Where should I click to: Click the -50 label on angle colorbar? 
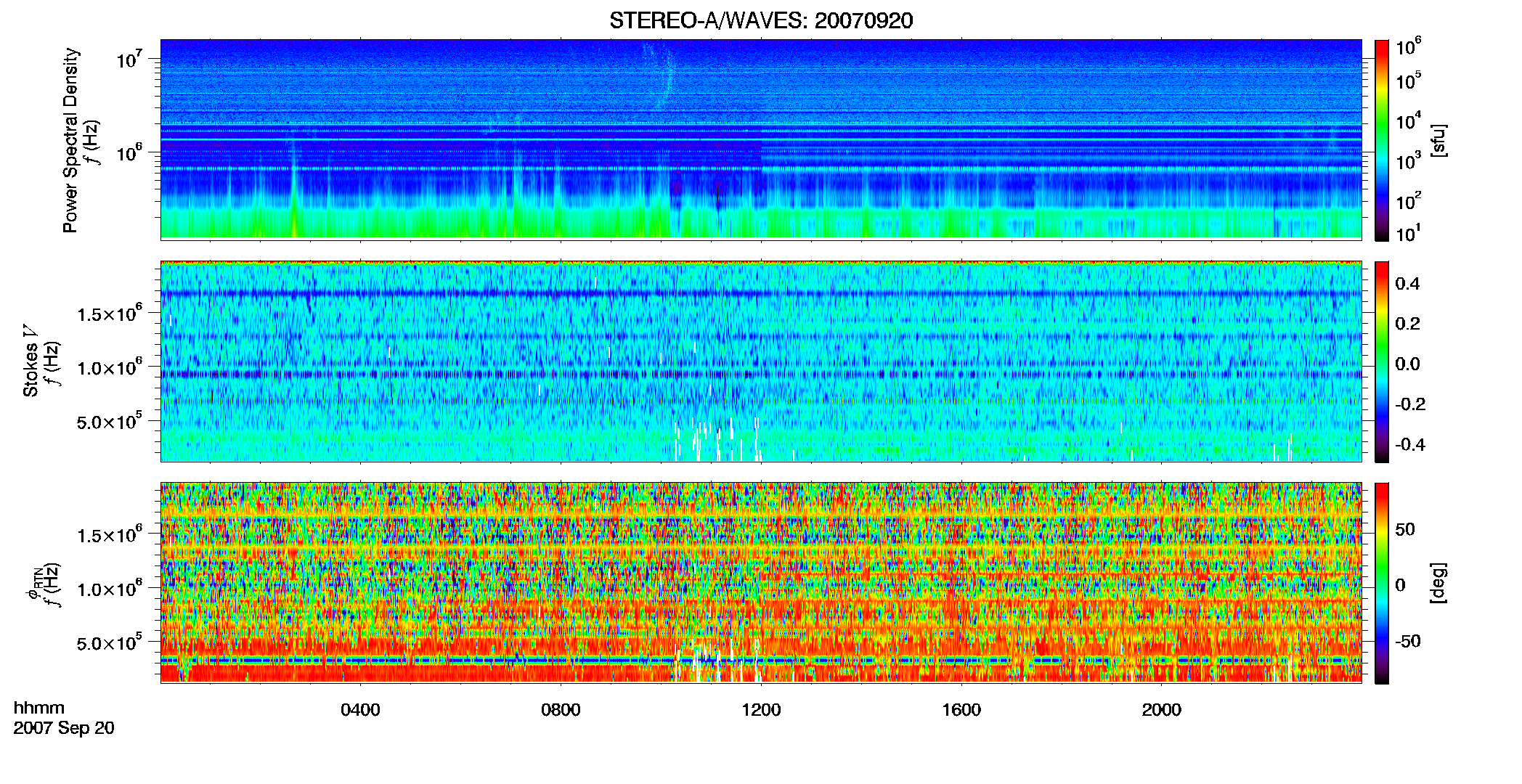1407,641
